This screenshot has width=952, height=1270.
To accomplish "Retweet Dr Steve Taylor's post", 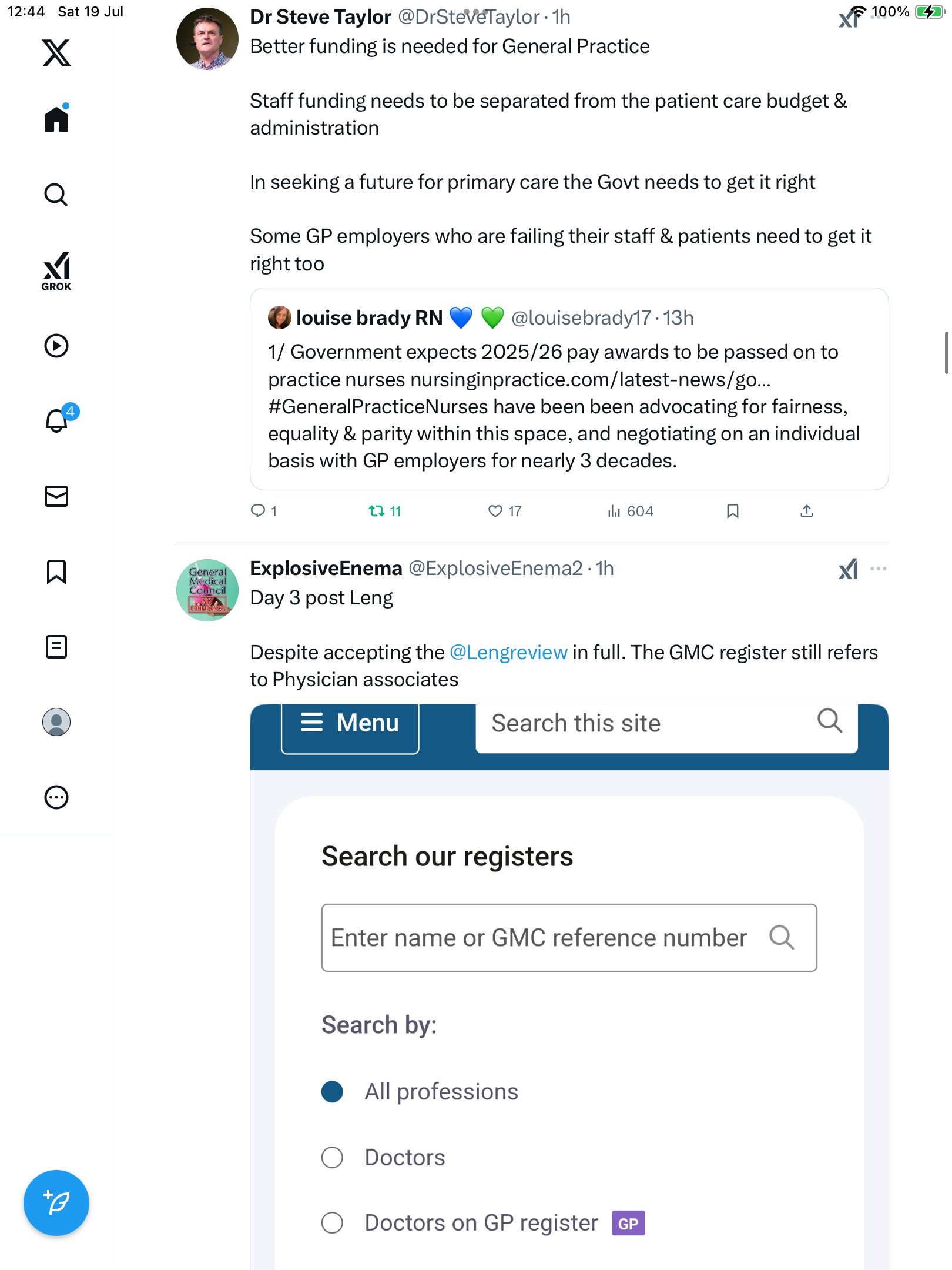I will (x=384, y=511).
